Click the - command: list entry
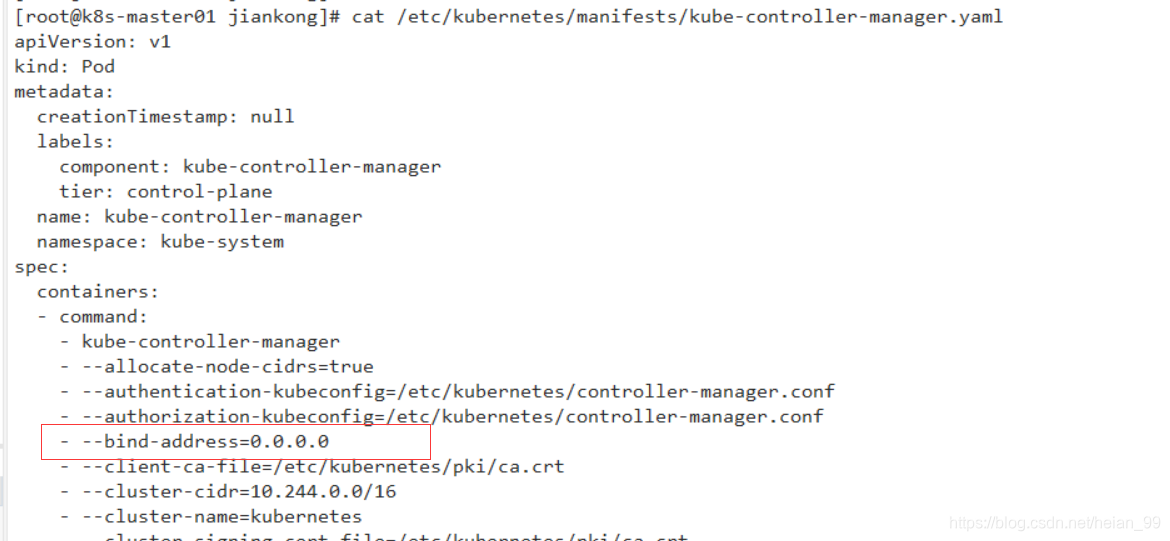 [x=93, y=316]
